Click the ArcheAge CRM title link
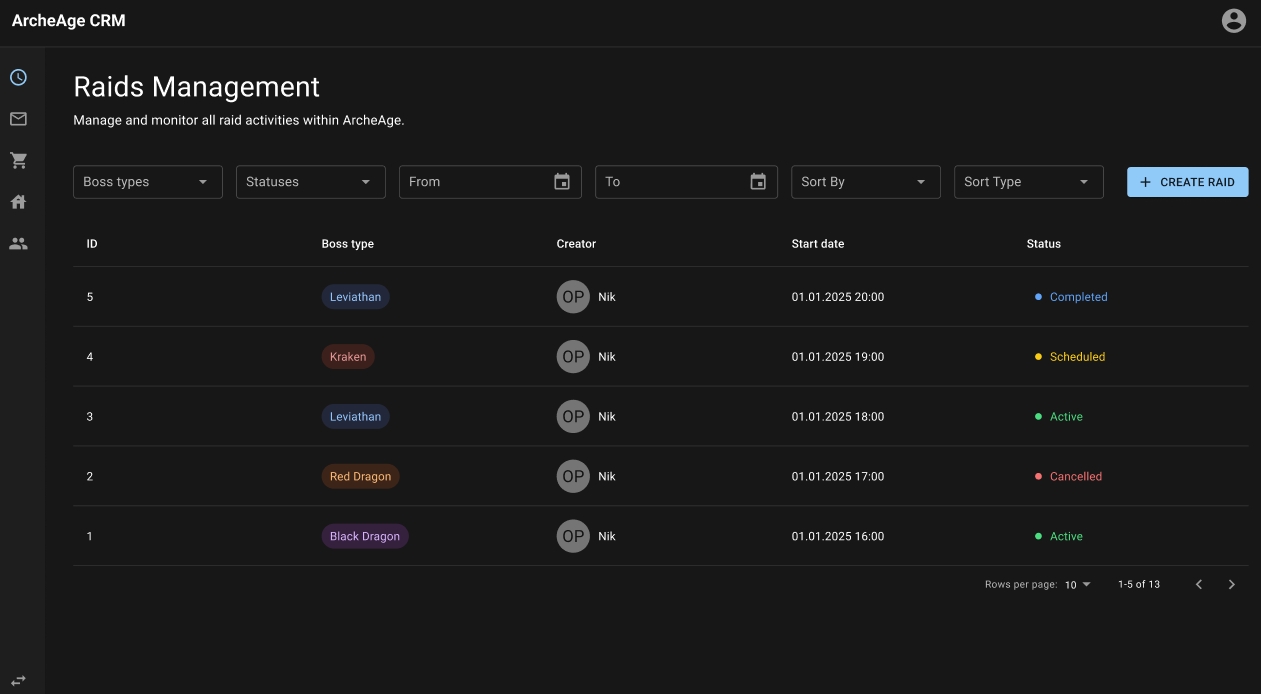Screen dimensions: 1261x694 (69, 21)
